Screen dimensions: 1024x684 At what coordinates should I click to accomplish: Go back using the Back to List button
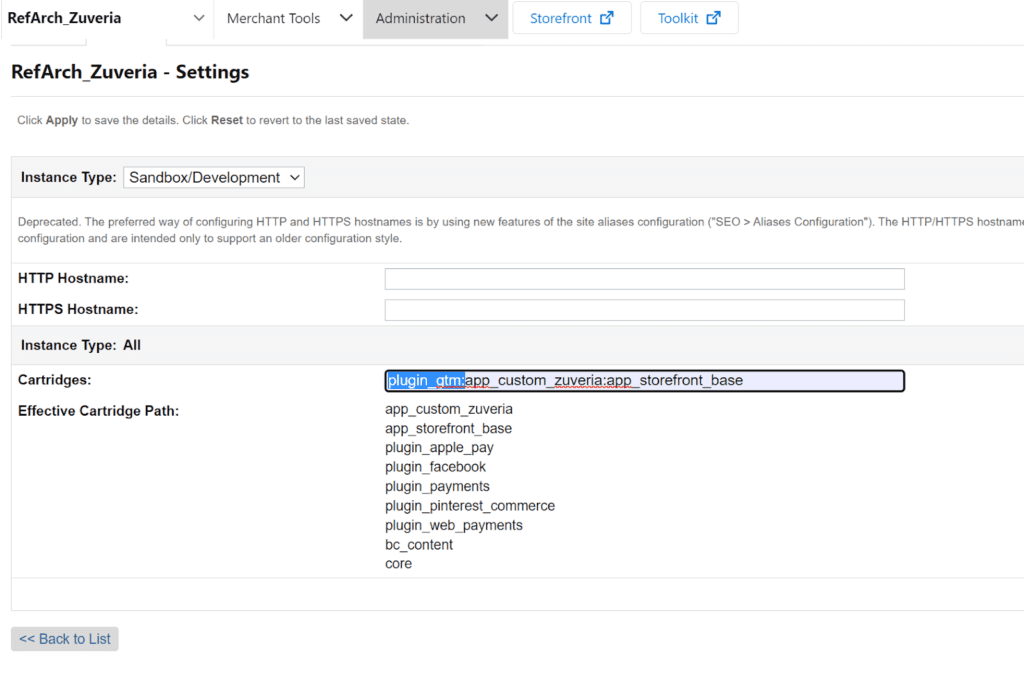(65, 639)
